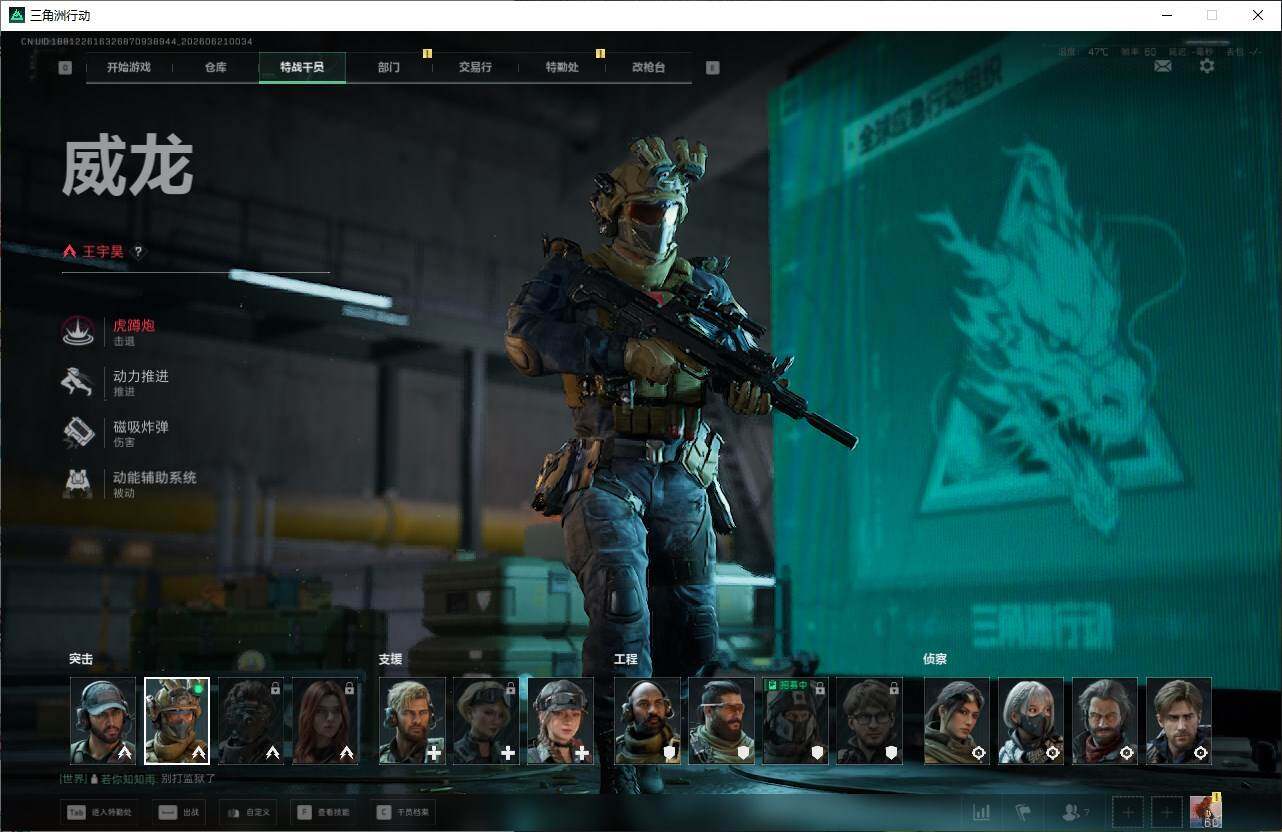Open the 自定义 button

click(x=248, y=812)
